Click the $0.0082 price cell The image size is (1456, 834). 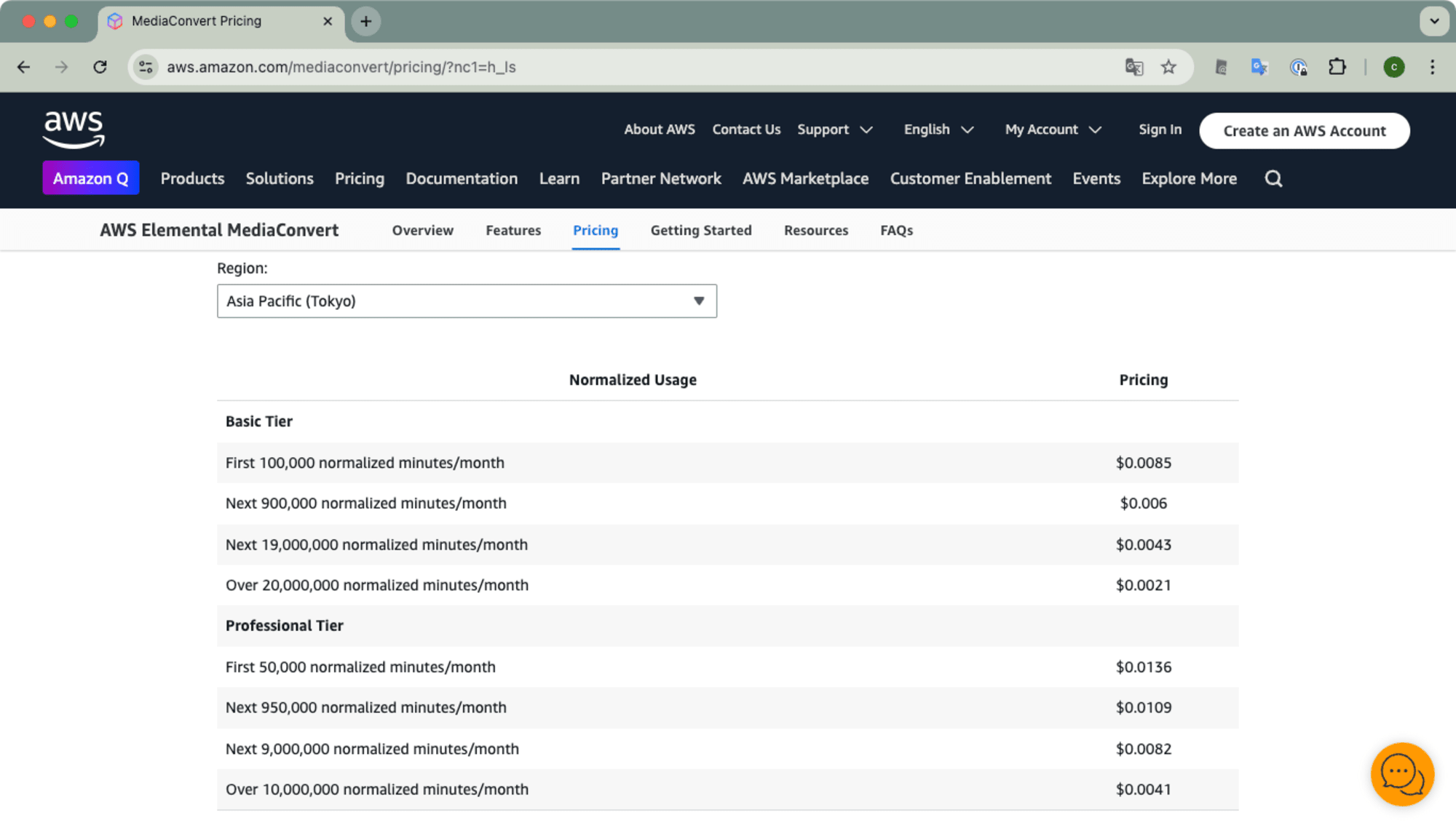(x=1143, y=750)
